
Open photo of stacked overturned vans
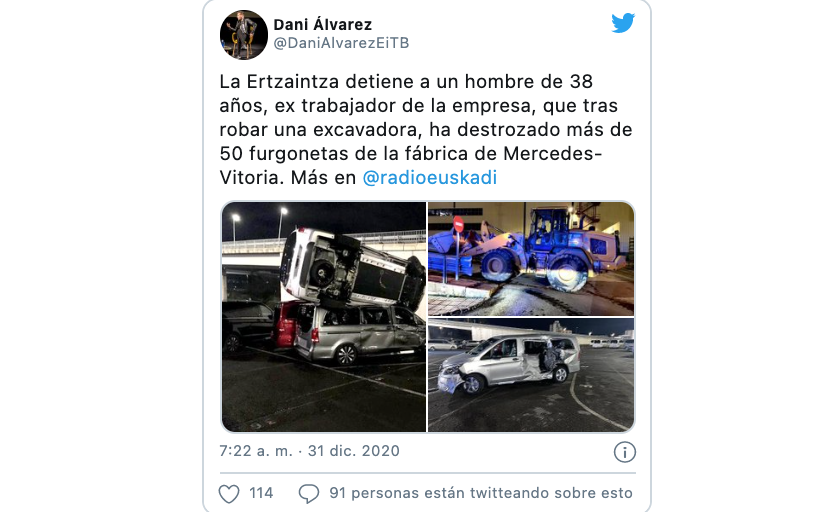323,317
